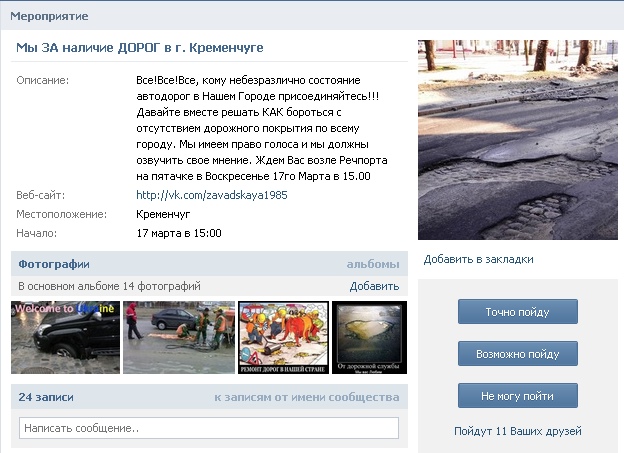Open the 'Пойдут 11 Ваших друзей' link

click(x=517, y=431)
